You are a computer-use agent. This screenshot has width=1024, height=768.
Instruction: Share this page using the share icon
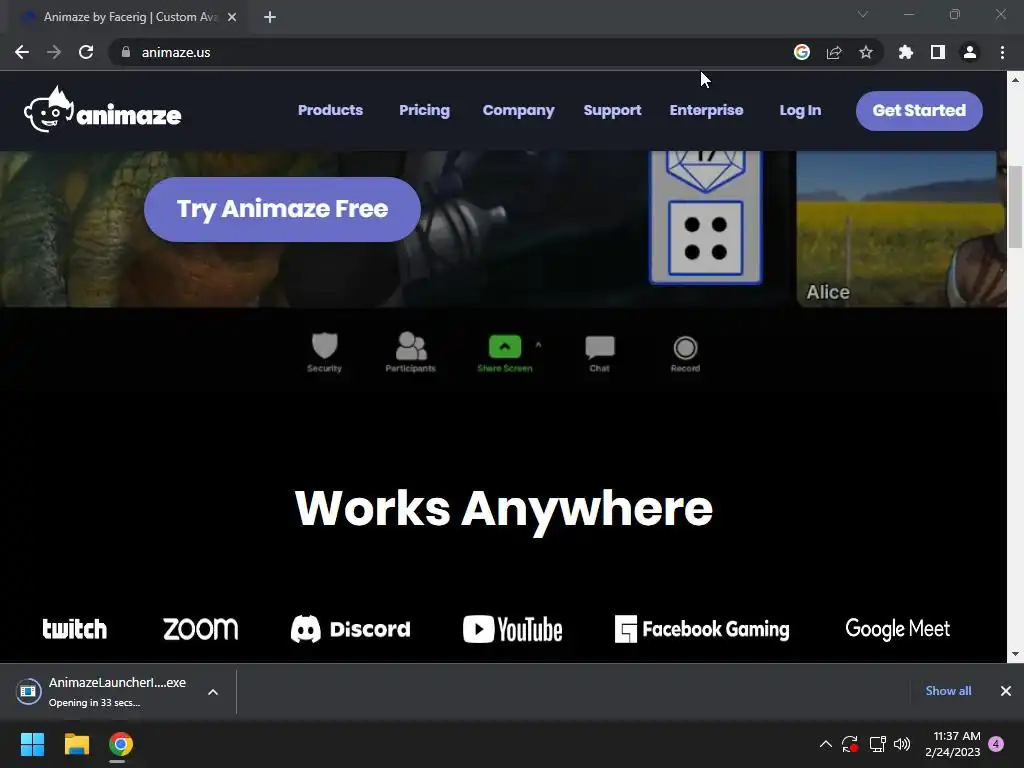tap(834, 52)
